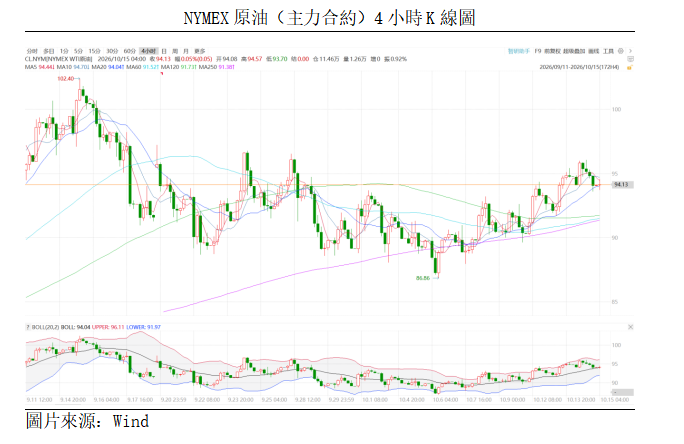Click the 100 price level on main axis
The width and height of the screenshot is (684, 444).
point(616,109)
